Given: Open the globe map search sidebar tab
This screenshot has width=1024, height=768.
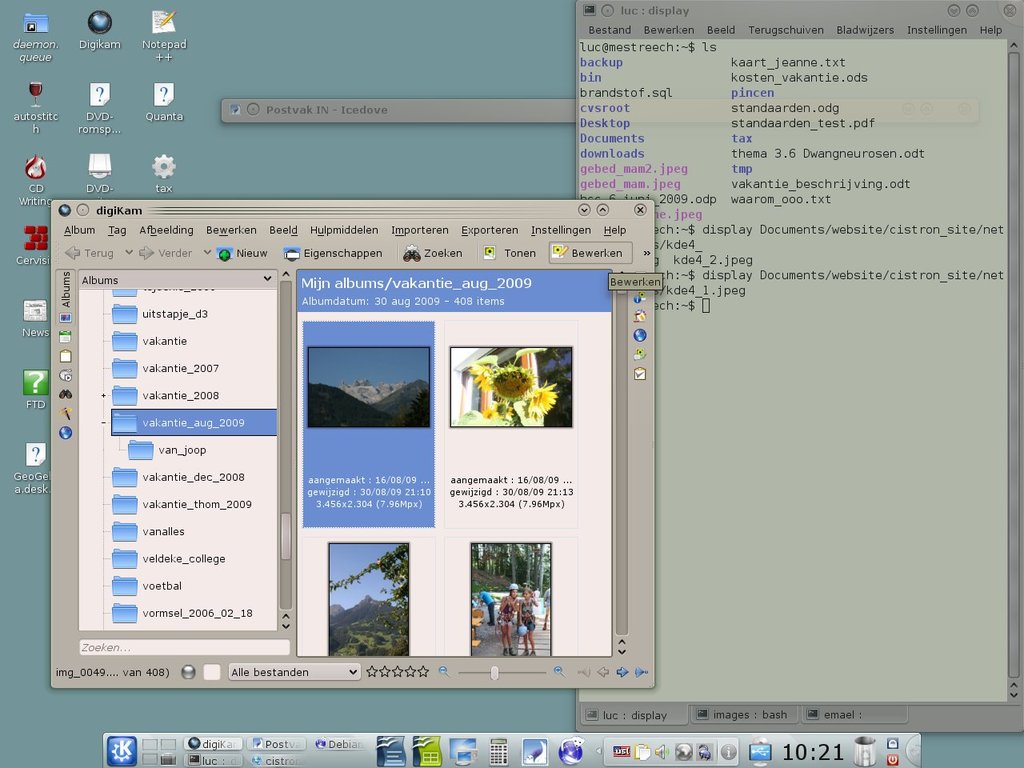Looking at the screenshot, I should (65, 433).
